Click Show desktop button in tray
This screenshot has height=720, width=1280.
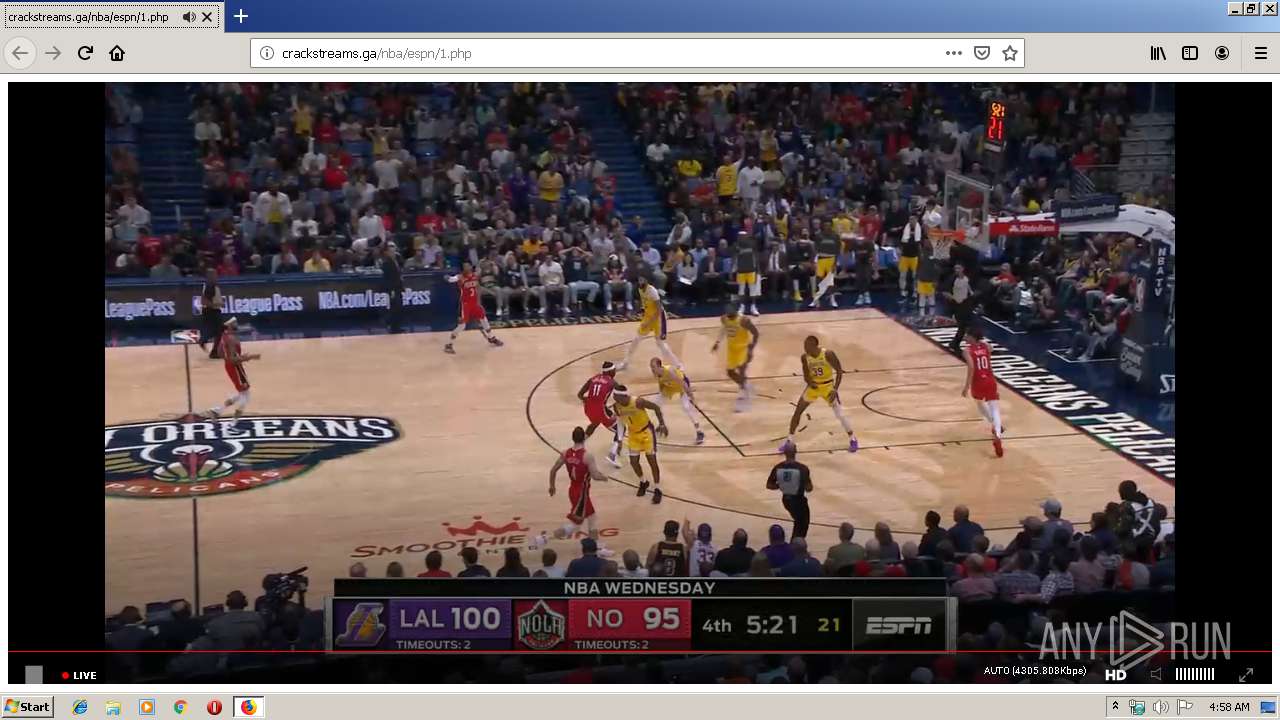coord(1268,707)
